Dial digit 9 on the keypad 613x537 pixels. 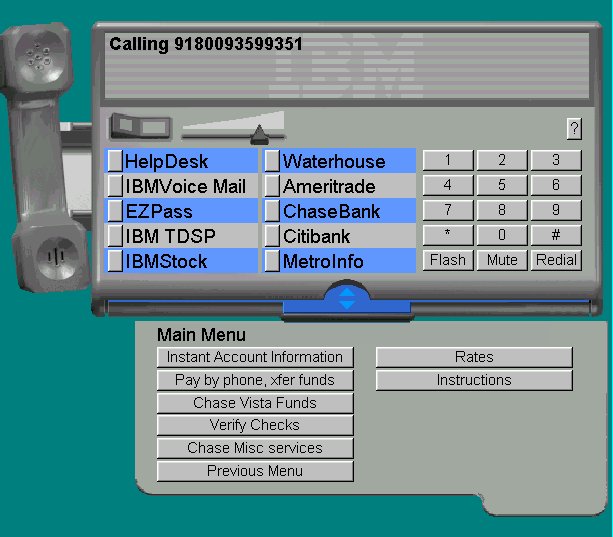click(x=556, y=210)
